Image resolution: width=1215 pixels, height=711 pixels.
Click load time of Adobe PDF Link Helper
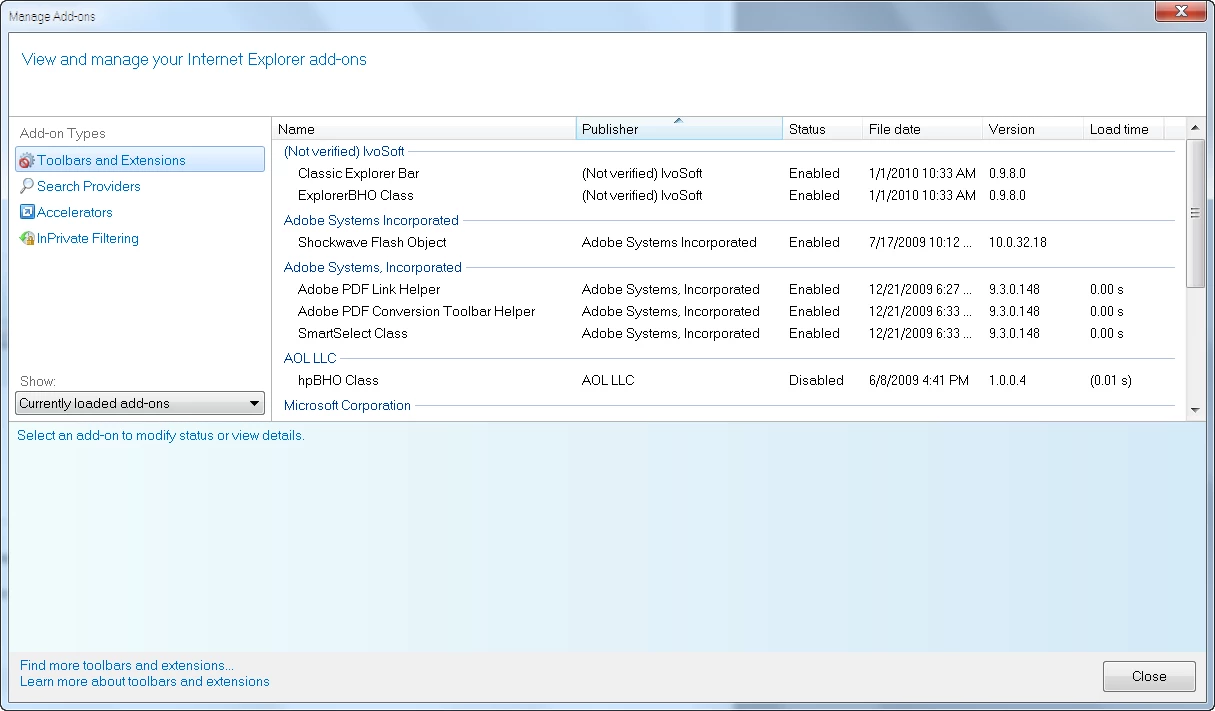[x=1107, y=289]
